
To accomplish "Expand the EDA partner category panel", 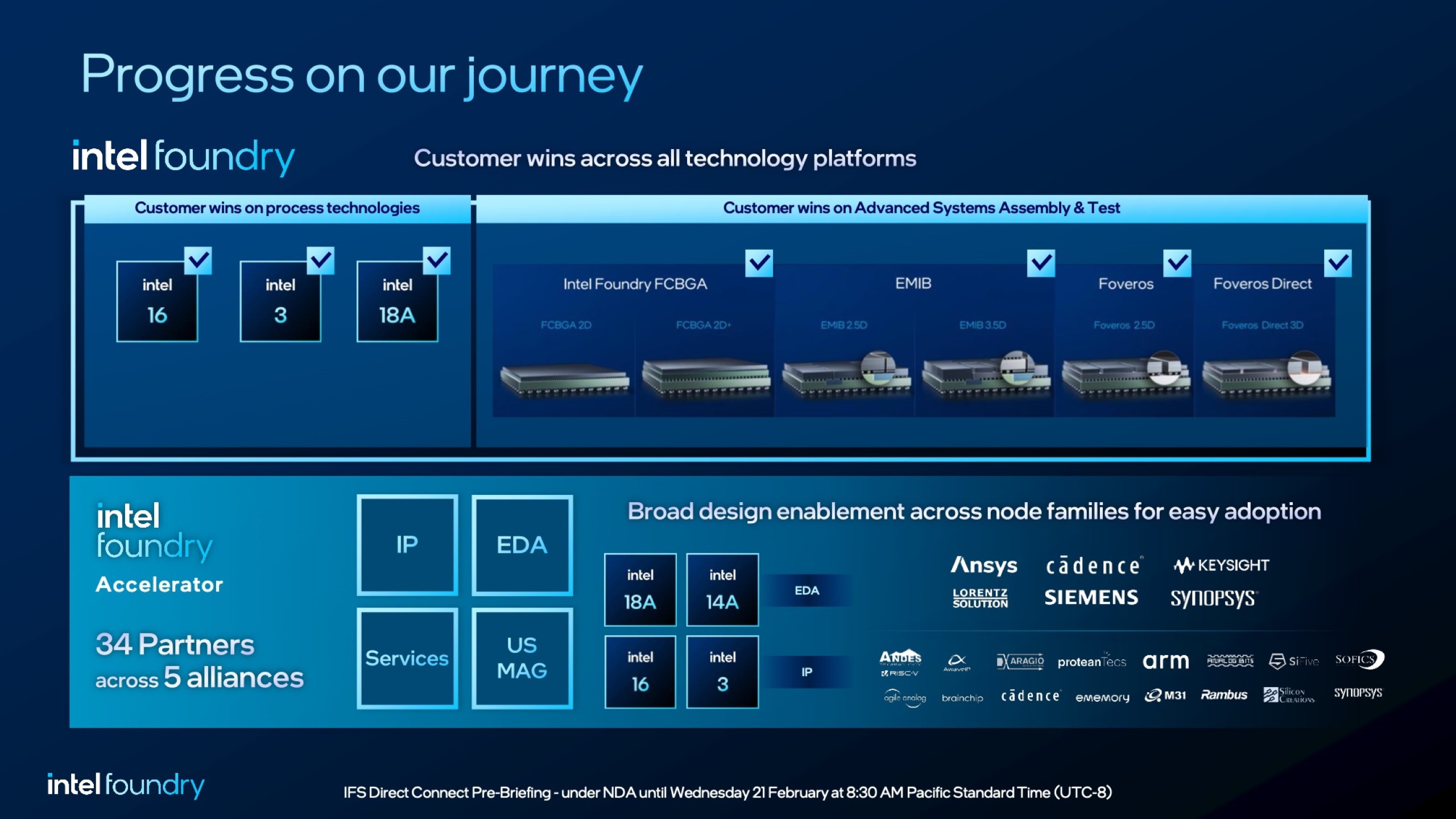I will [809, 590].
